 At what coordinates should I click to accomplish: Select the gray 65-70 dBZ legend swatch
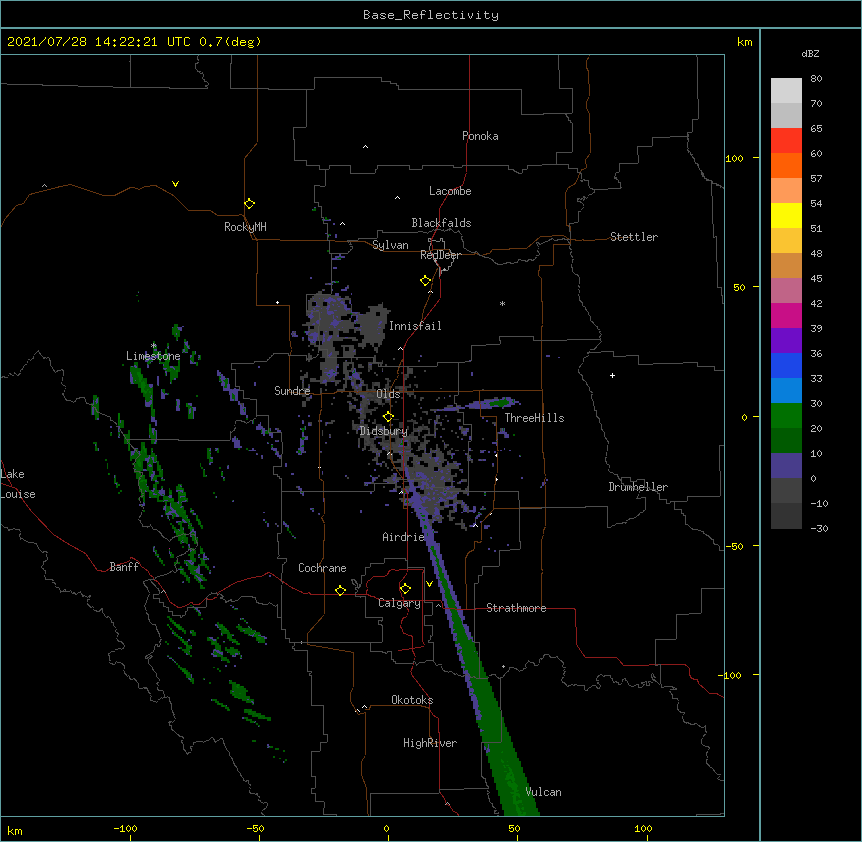[x=786, y=115]
